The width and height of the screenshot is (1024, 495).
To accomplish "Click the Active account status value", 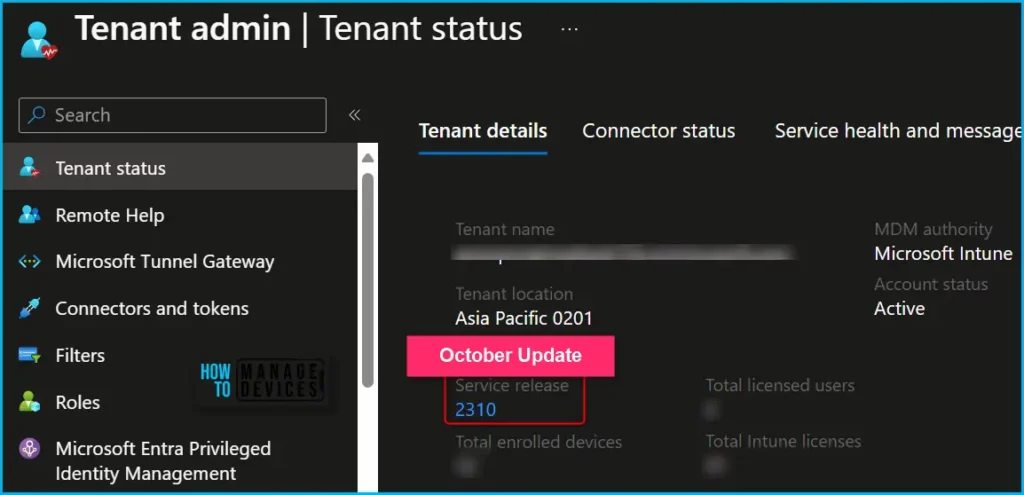I will (899, 308).
